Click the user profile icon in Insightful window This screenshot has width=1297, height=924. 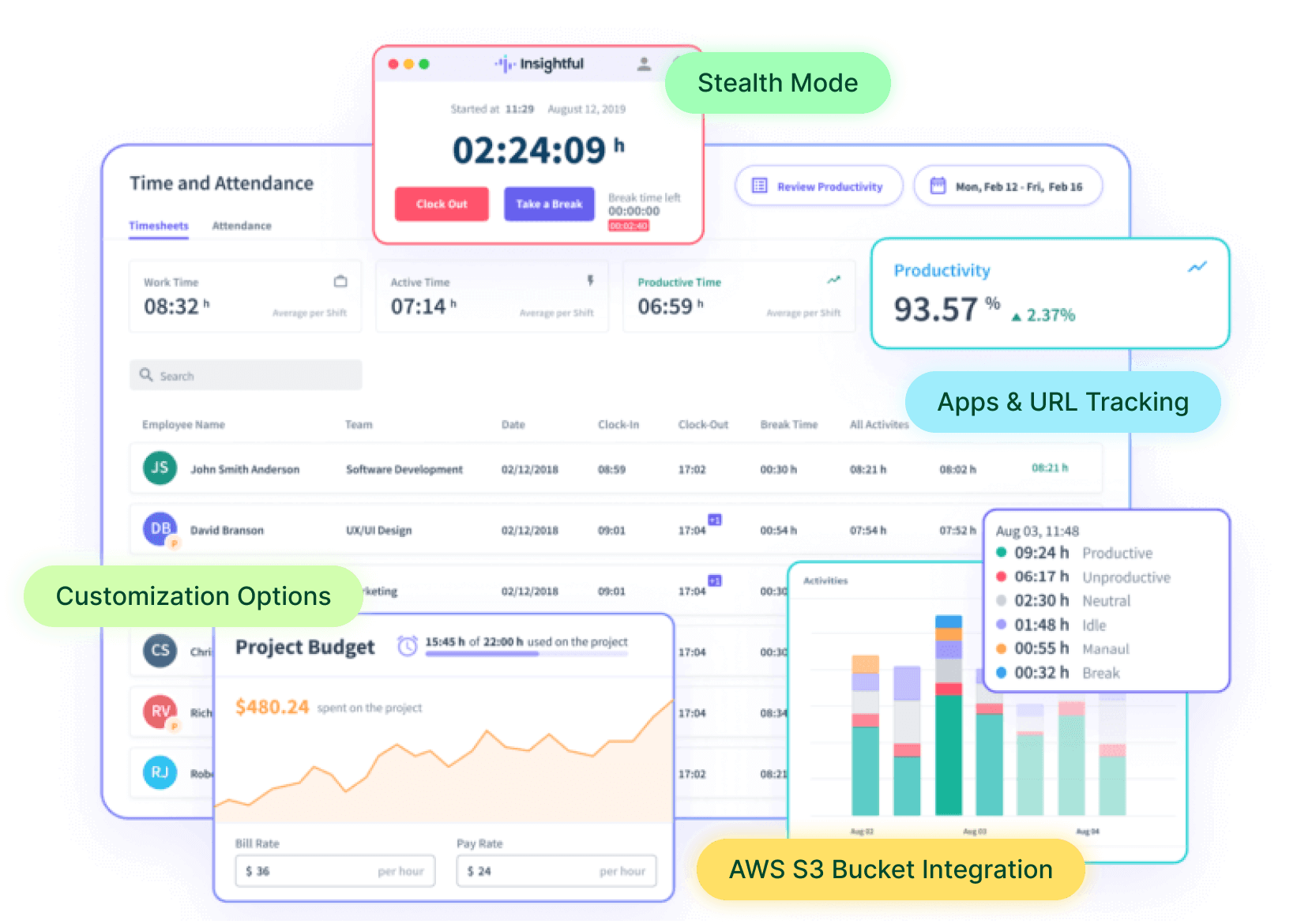[644, 64]
